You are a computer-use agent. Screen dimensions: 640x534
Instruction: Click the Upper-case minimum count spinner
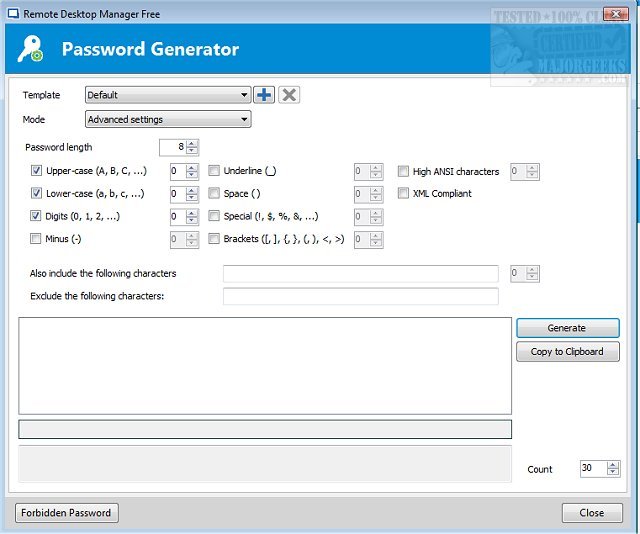[184, 171]
